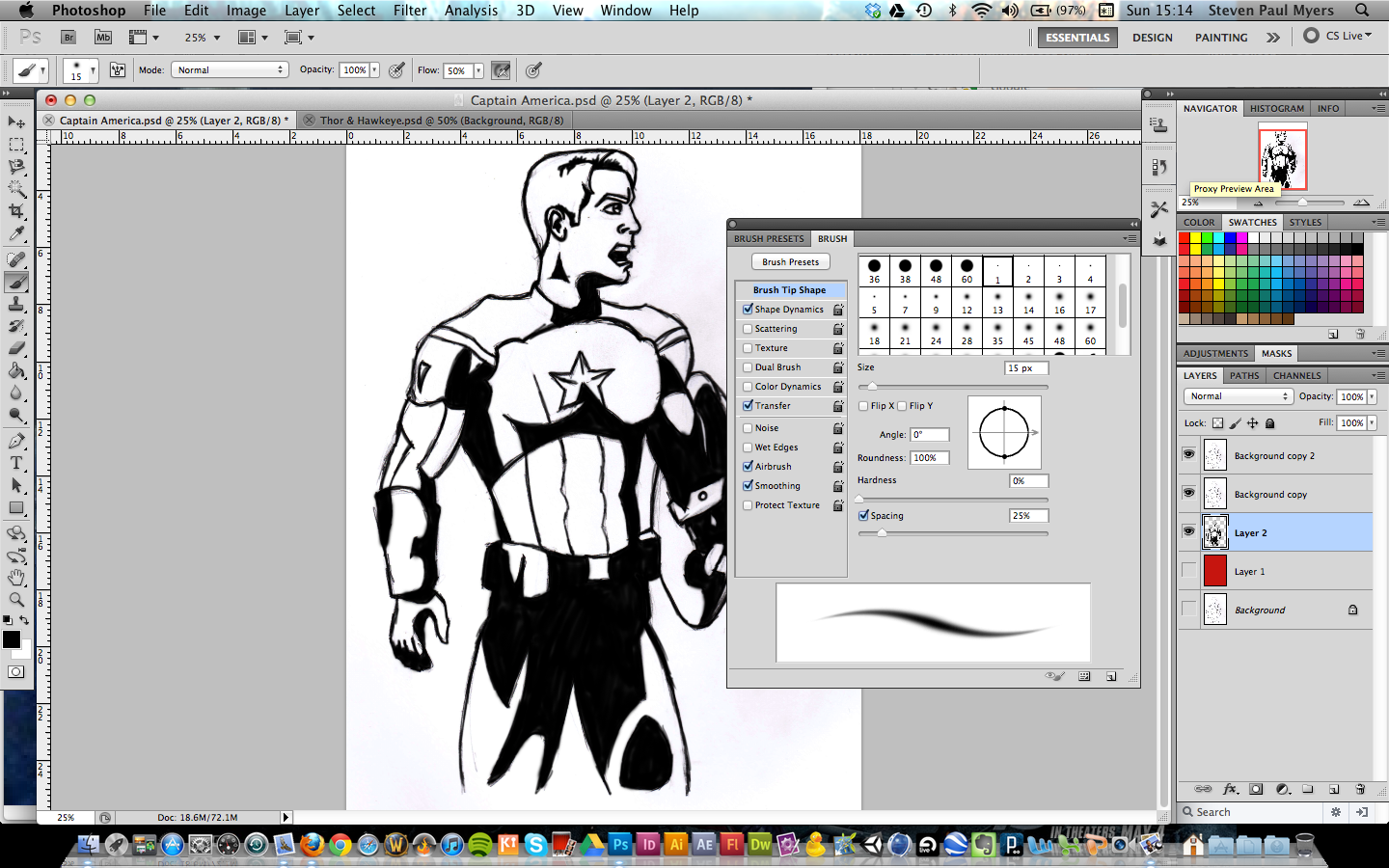The width and height of the screenshot is (1389, 868).
Task: Toggle the brush panel icon in options bar
Action: click(x=118, y=70)
